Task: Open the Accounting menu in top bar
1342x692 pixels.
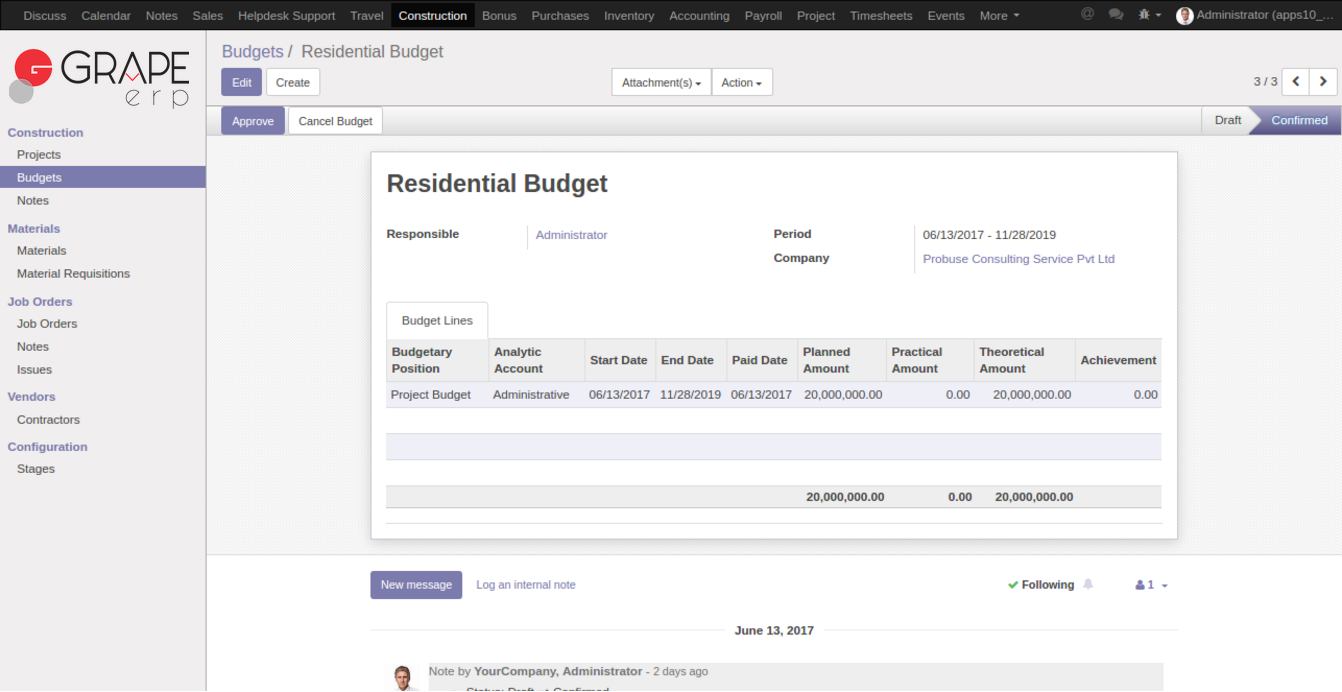Action: (x=699, y=16)
